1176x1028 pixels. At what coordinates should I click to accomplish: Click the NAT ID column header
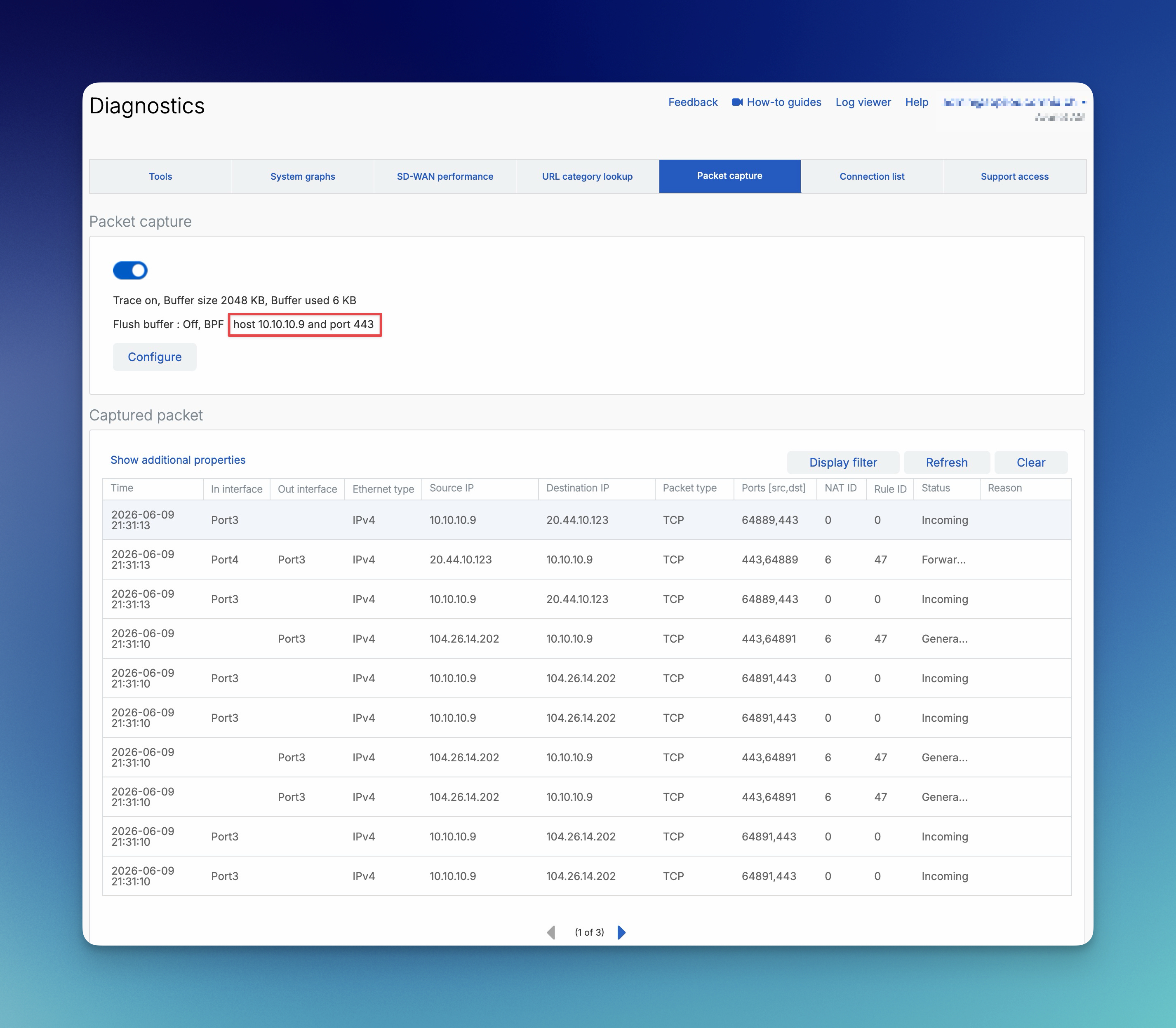click(x=841, y=488)
